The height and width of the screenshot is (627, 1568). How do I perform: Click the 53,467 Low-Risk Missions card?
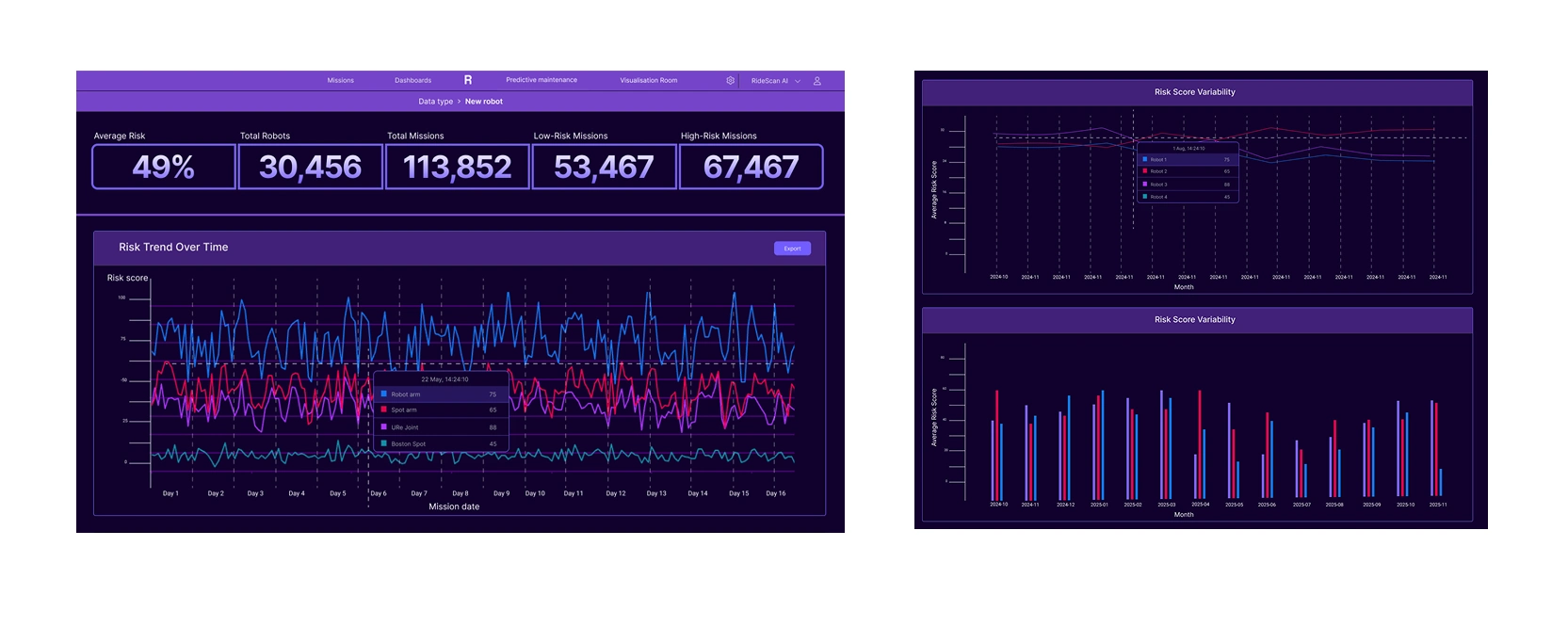605,167
